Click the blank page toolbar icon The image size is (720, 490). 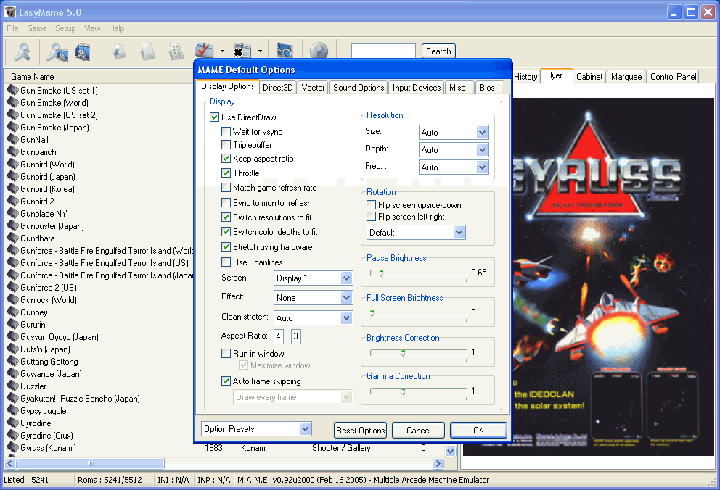point(148,51)
